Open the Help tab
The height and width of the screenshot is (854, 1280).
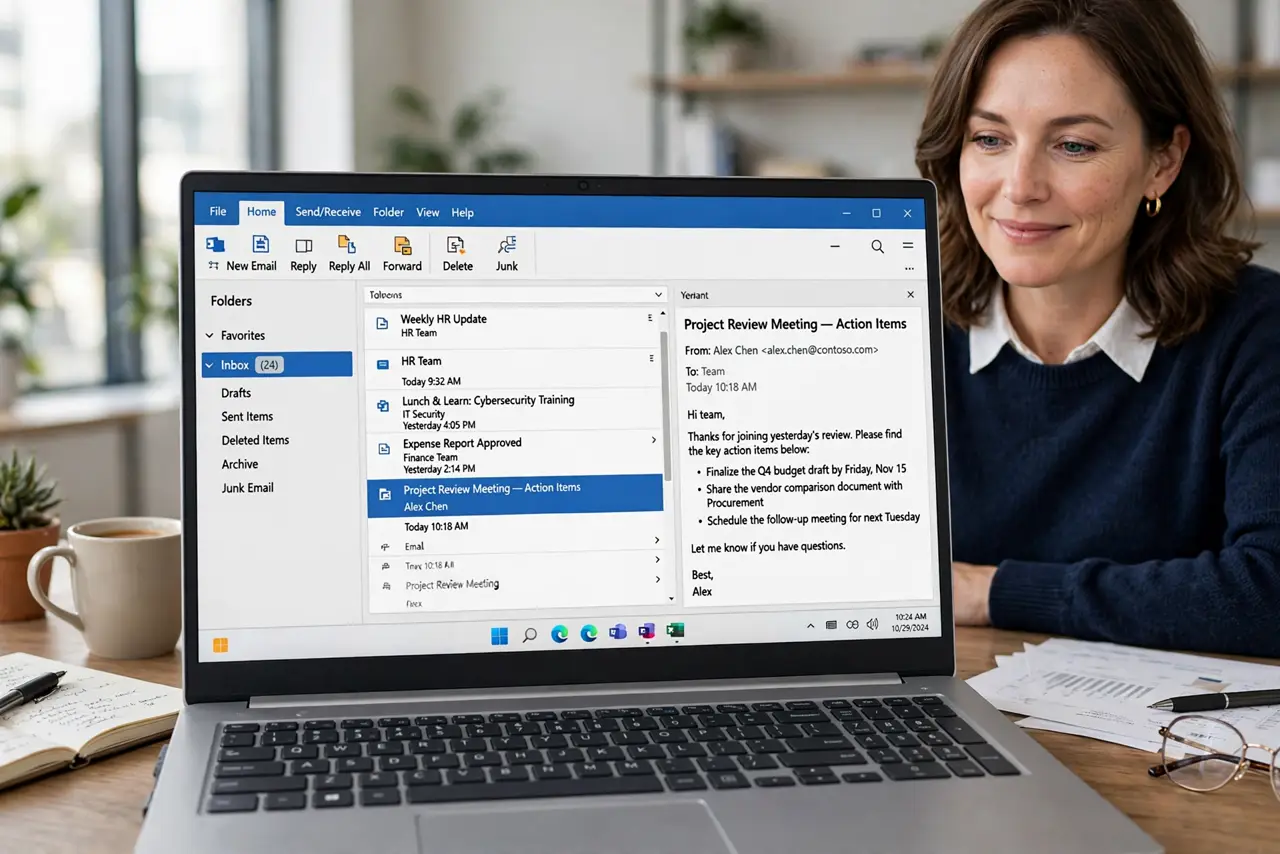pyautogui.click(x=462, y=212)
